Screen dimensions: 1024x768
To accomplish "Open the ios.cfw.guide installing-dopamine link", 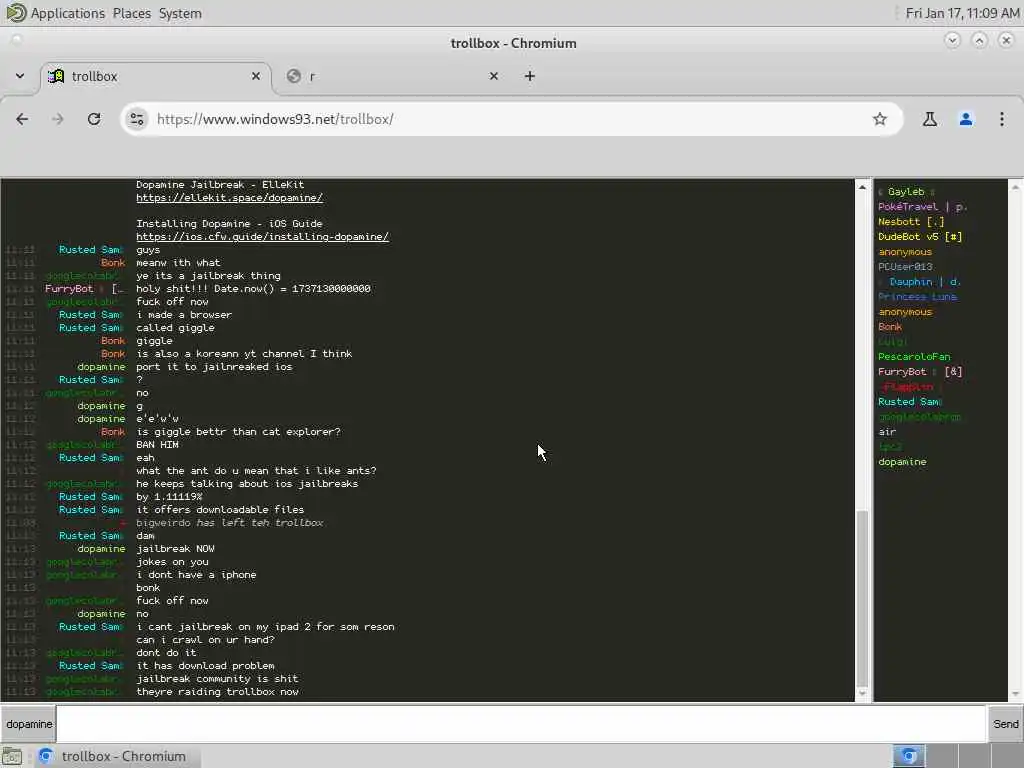I will (x=263, y=236).
